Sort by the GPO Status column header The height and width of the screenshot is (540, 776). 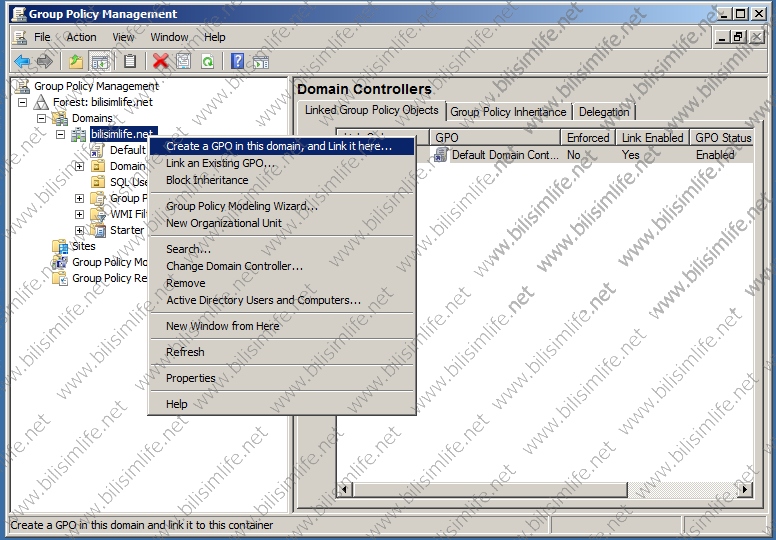(722, 138)
